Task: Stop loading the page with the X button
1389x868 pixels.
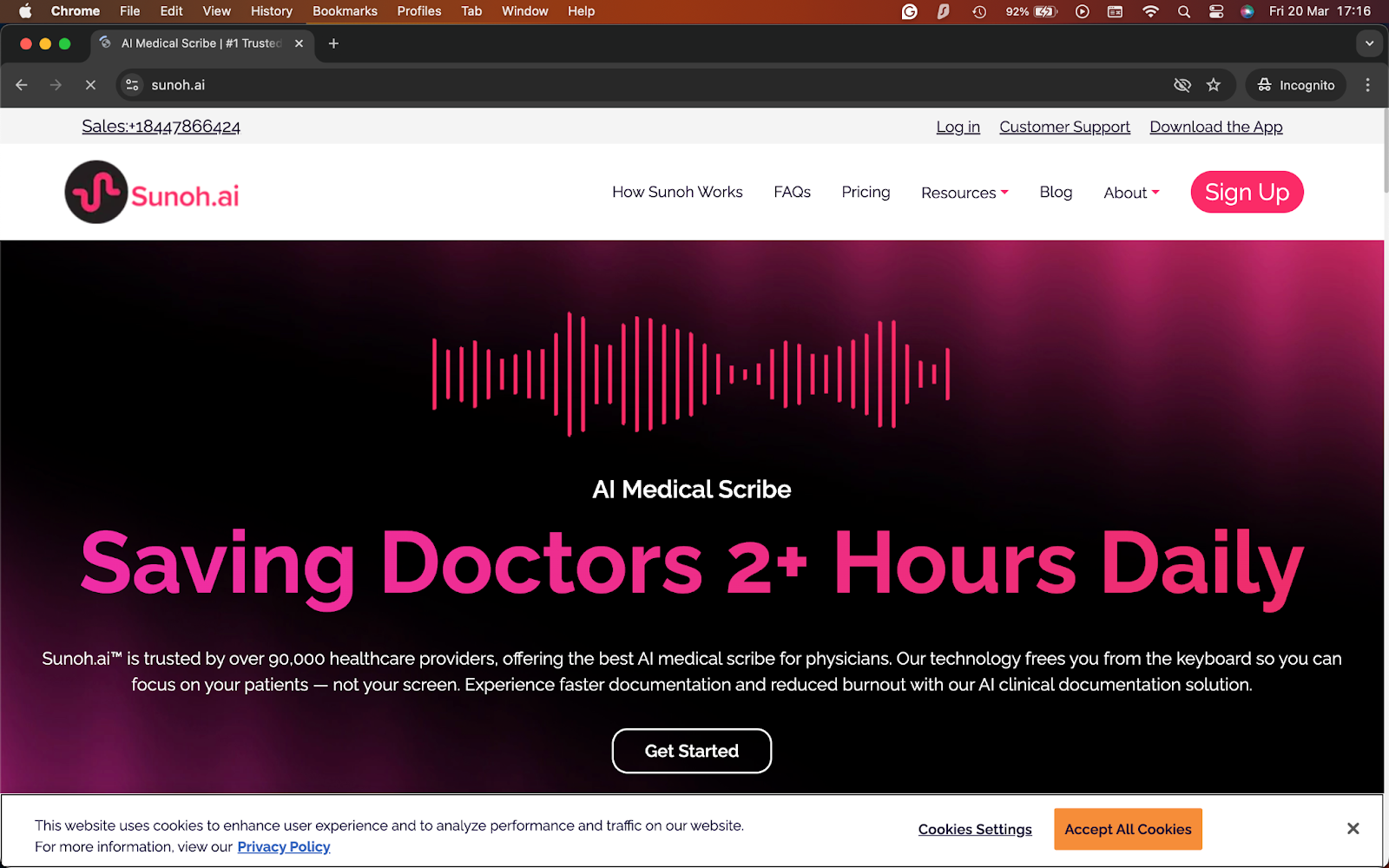Action: (x=90, y=85)
